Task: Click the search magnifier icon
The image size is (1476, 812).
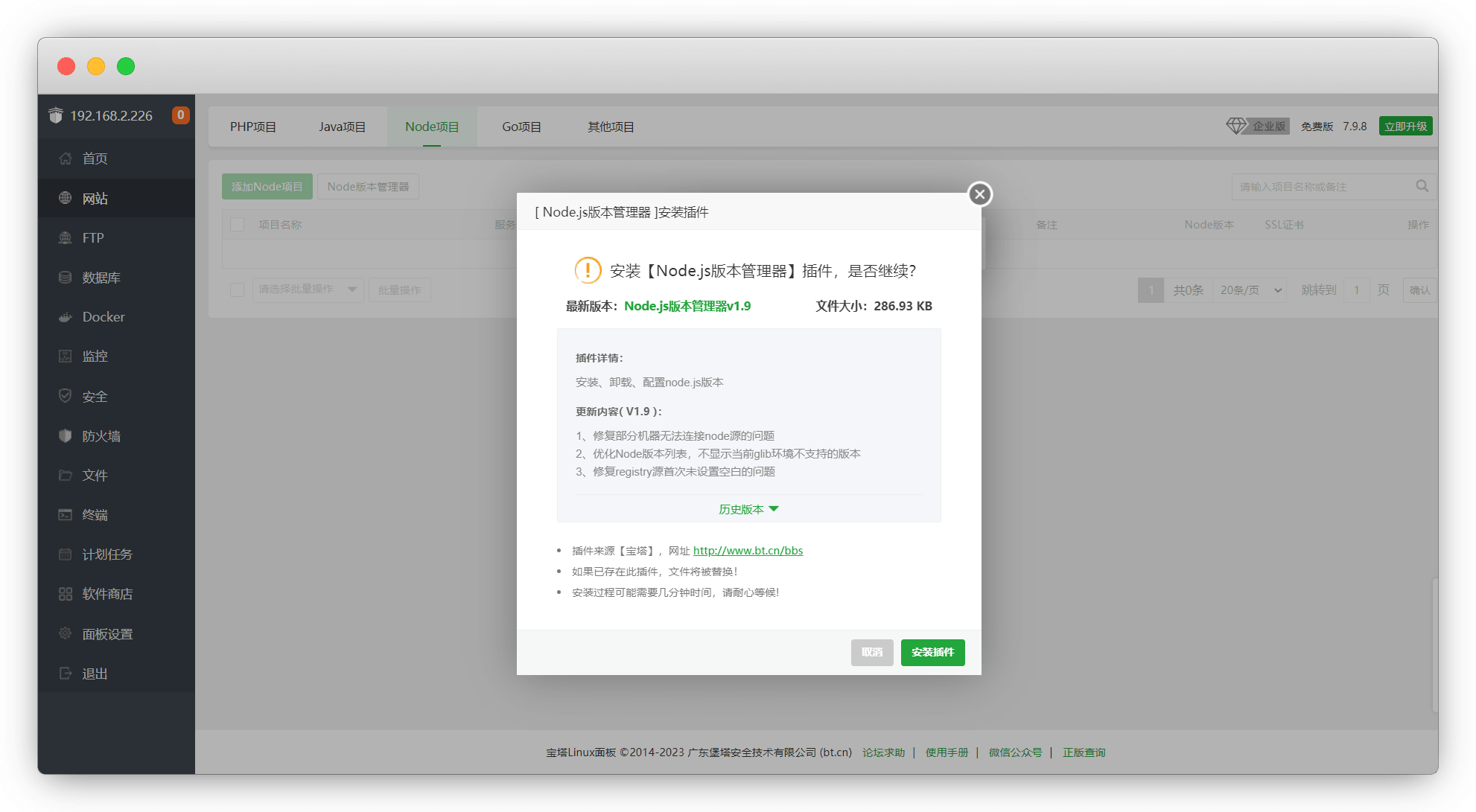Action: point(1422,186)
